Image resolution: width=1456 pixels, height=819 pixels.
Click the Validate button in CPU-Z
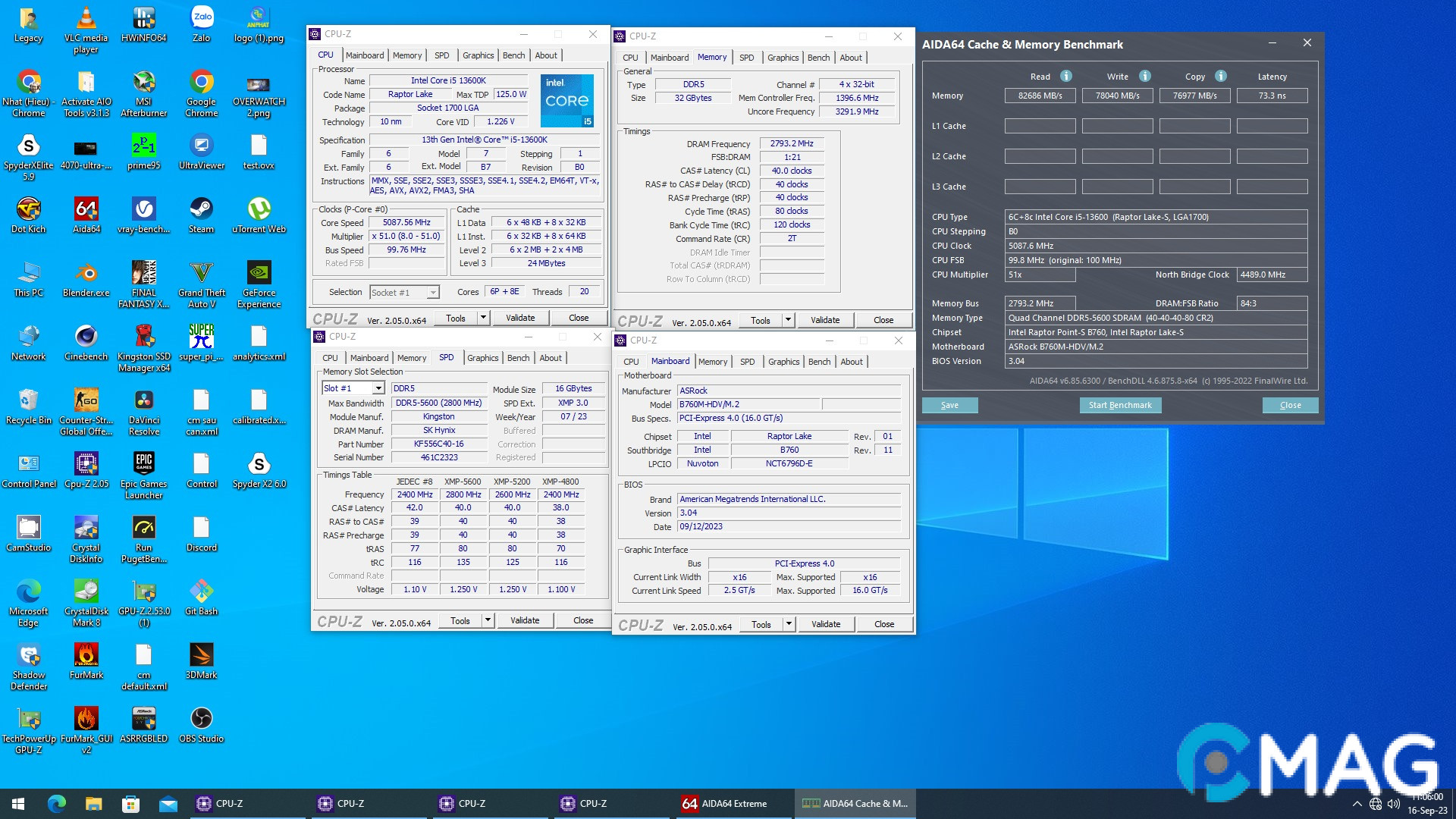(x=521, y=317)
